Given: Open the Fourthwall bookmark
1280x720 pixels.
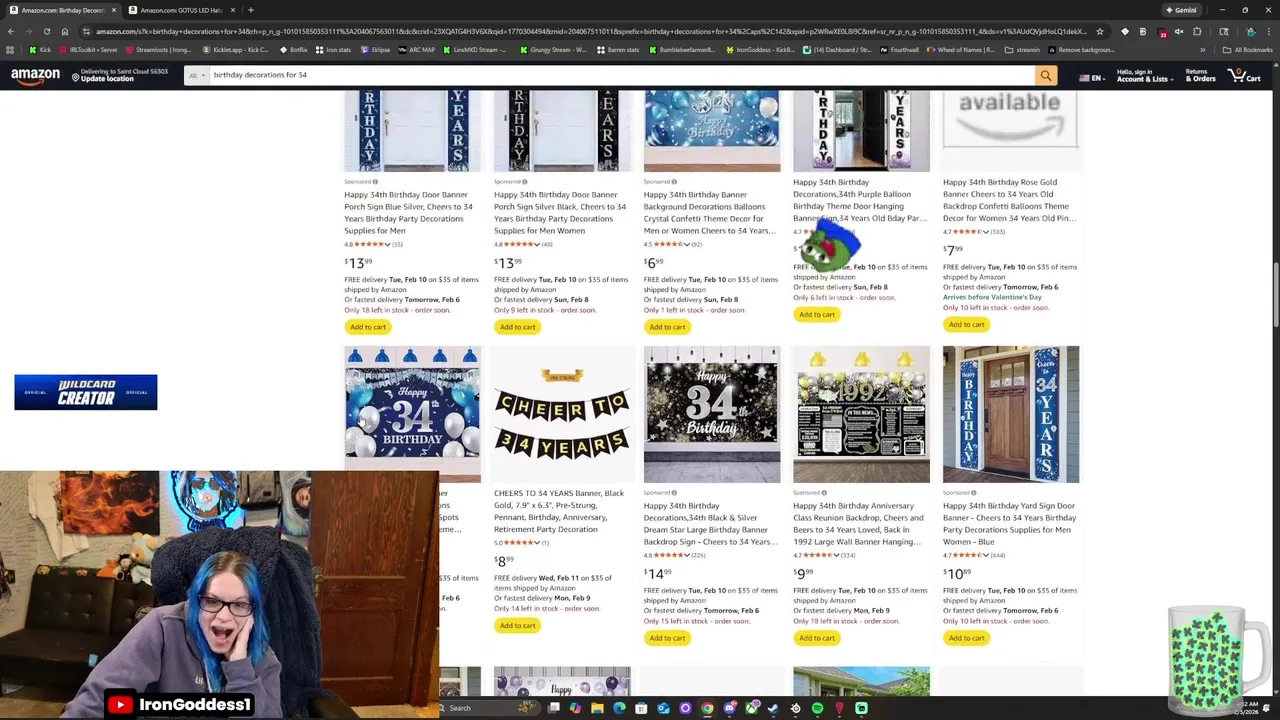Looking at the screenshot, I should point(899,50).
